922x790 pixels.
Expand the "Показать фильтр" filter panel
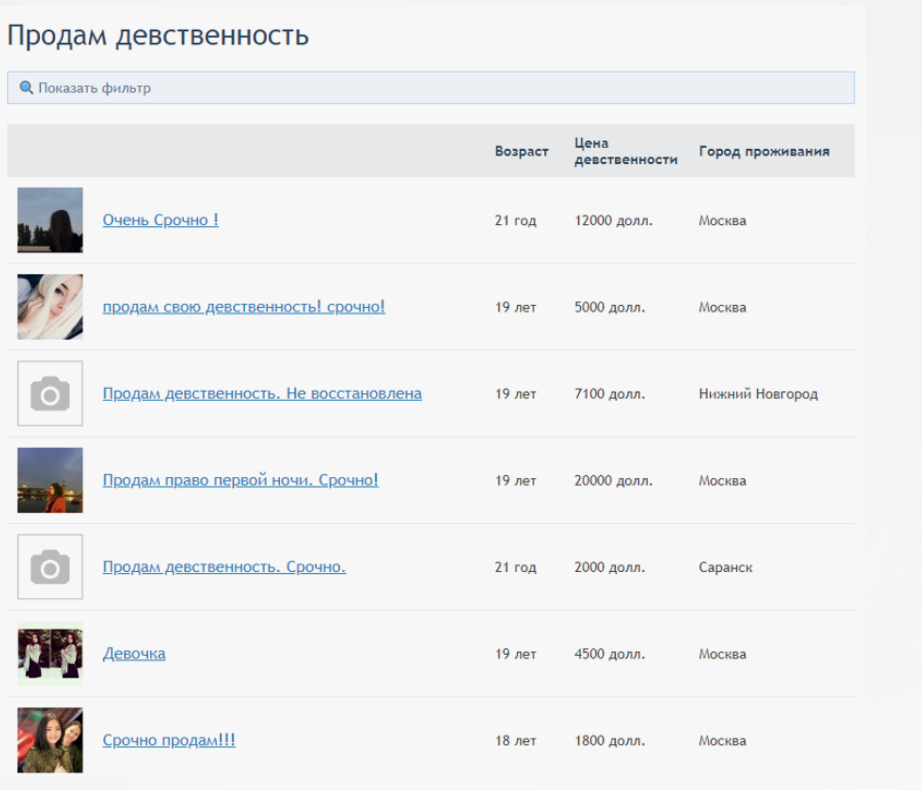point(95,88)
